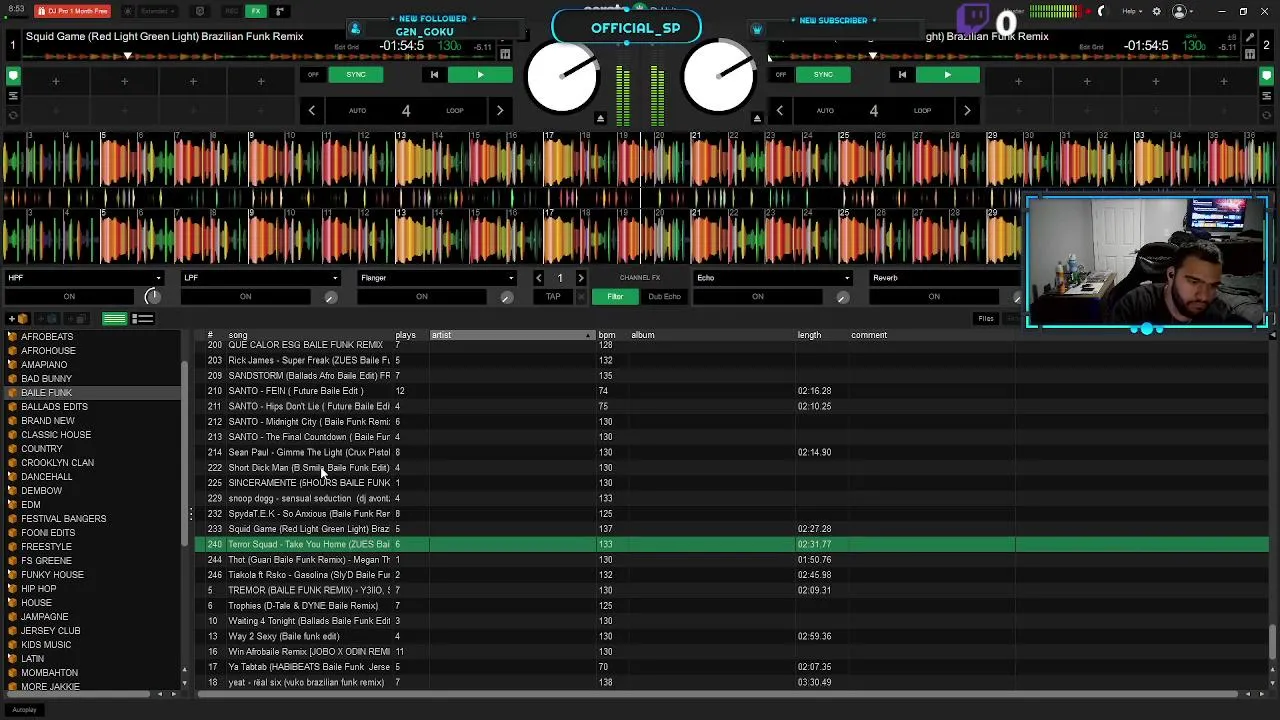Jump to track start on deck 1
The image size is (1280, 720).
click(x=434, y=75)
